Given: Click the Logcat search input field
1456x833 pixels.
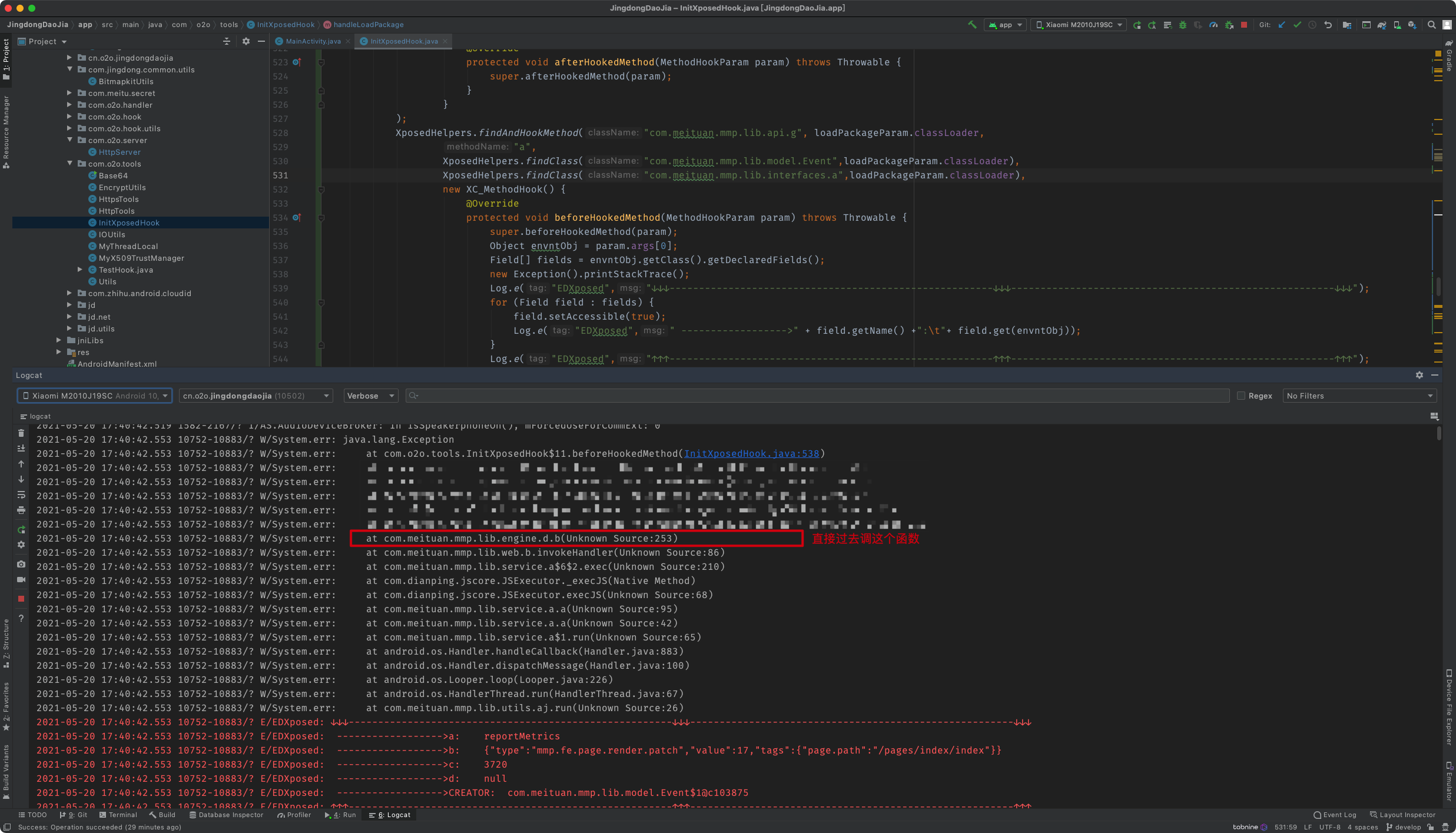Looking at the screenshot, I should click(x=817, y=396).
